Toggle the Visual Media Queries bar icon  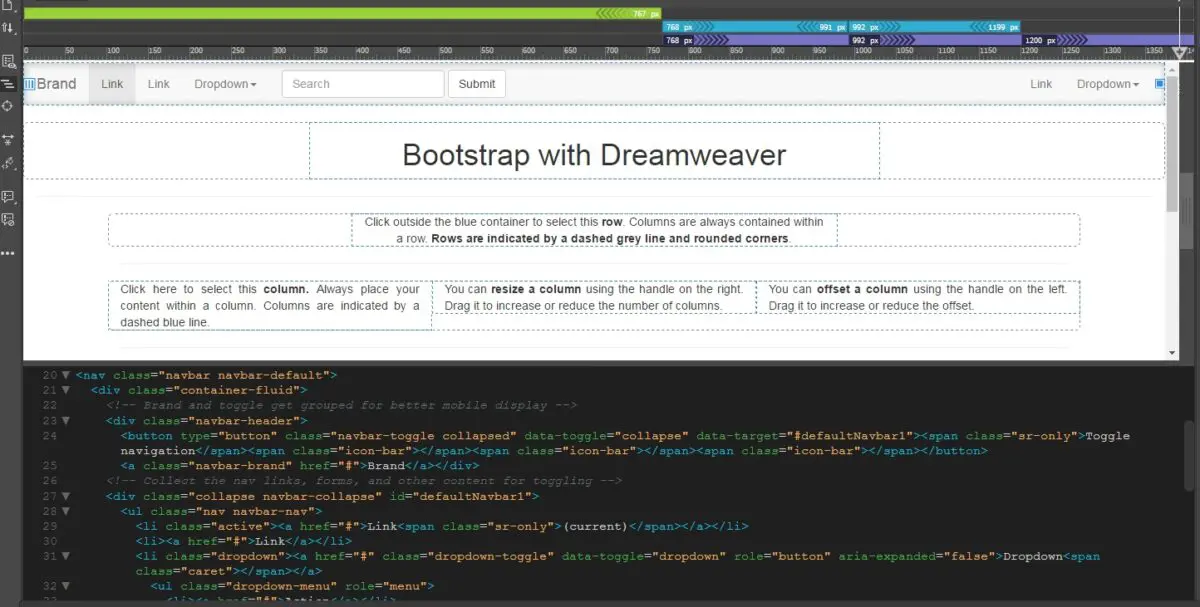click(8, 84)
